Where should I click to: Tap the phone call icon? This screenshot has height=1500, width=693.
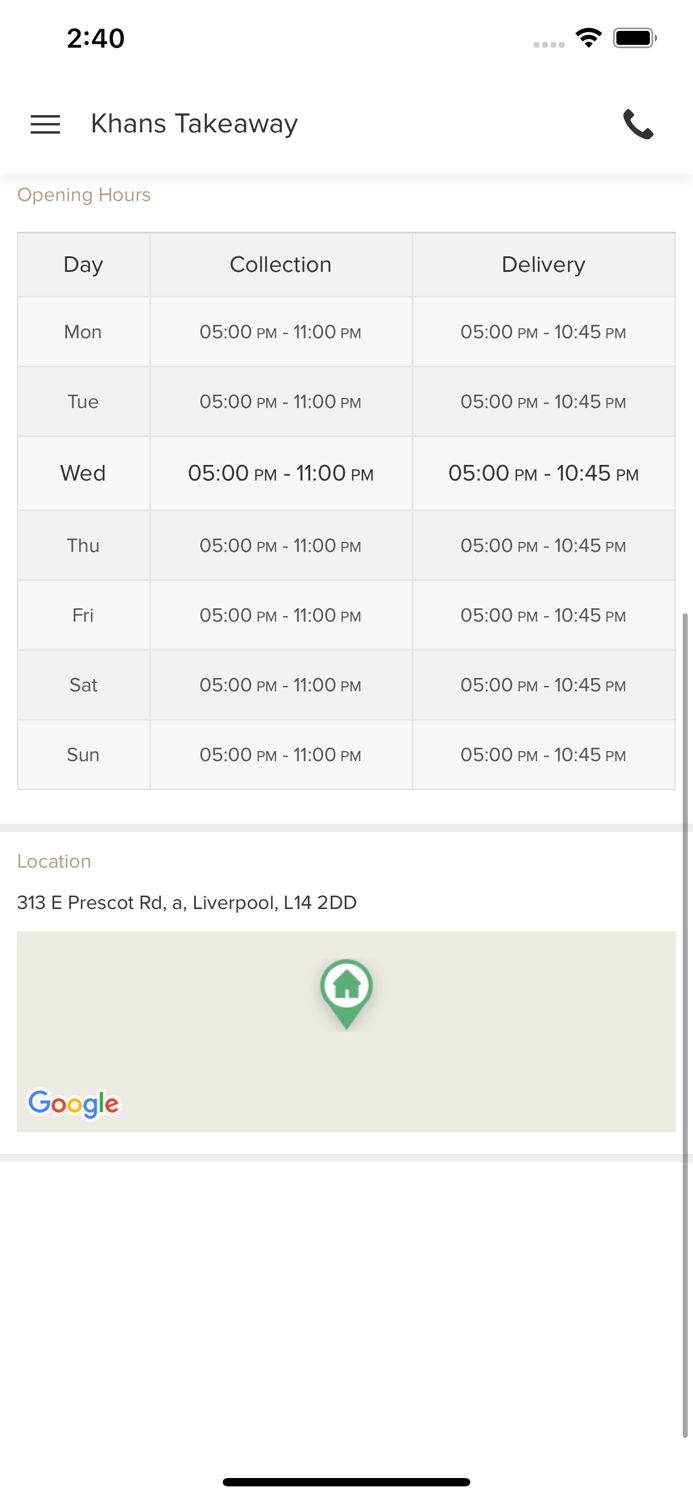click(638, 124)
